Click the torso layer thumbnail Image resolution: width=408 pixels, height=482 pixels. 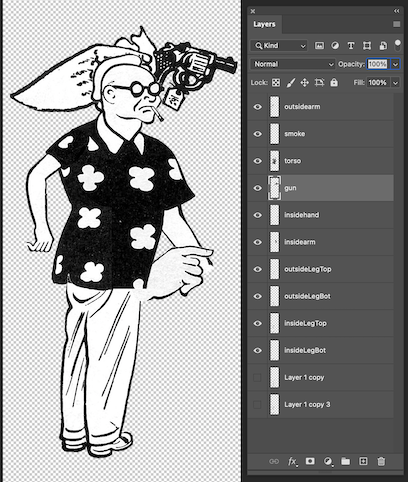pyautogui.click(x=274, y=161)
